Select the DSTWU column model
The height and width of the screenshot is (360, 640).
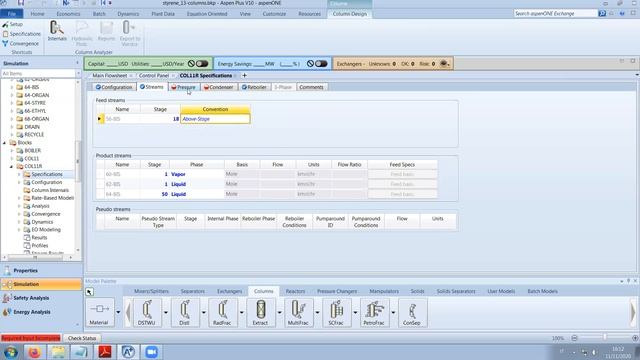pos(147,313)
